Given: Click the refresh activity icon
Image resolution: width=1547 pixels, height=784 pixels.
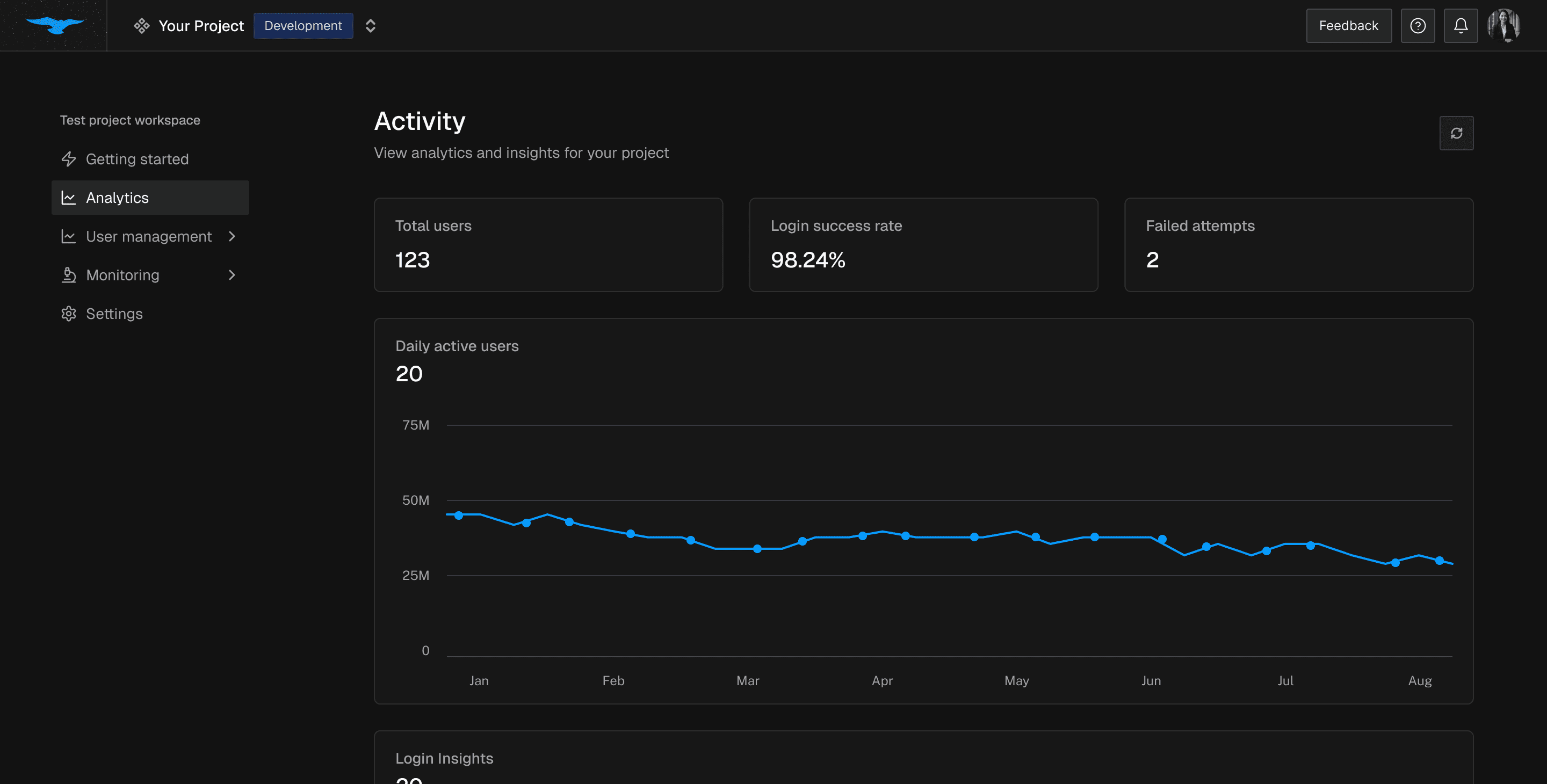Looking at the screenshot, I should click(1456, 133).
